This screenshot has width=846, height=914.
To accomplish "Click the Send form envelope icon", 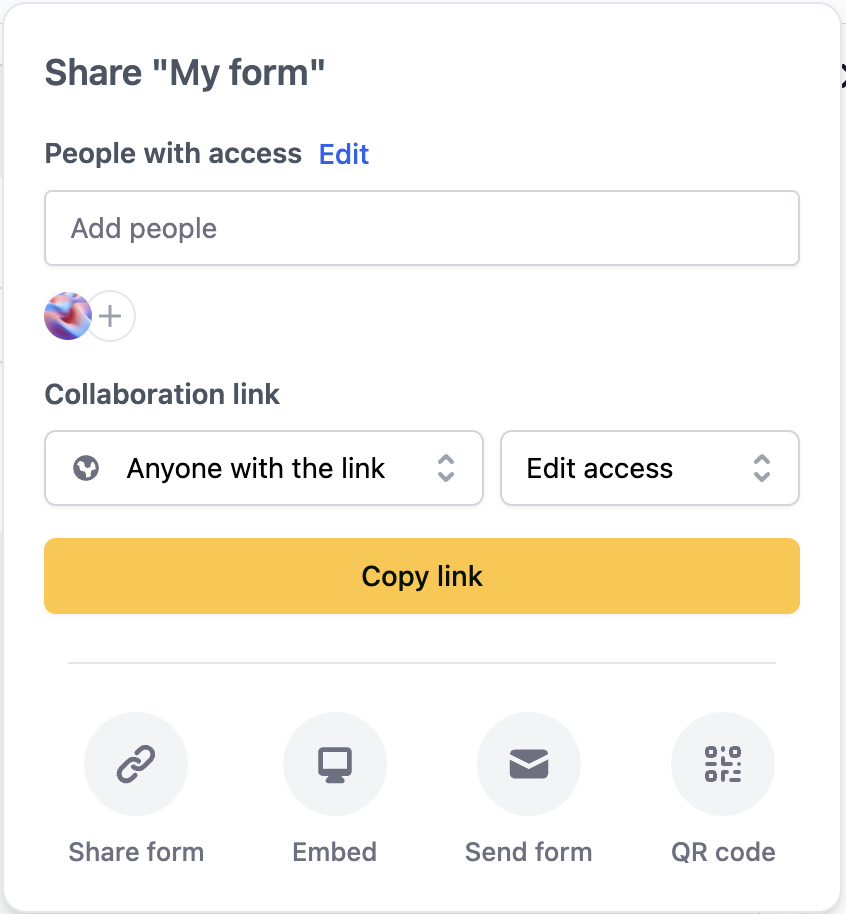I will 528,764.
